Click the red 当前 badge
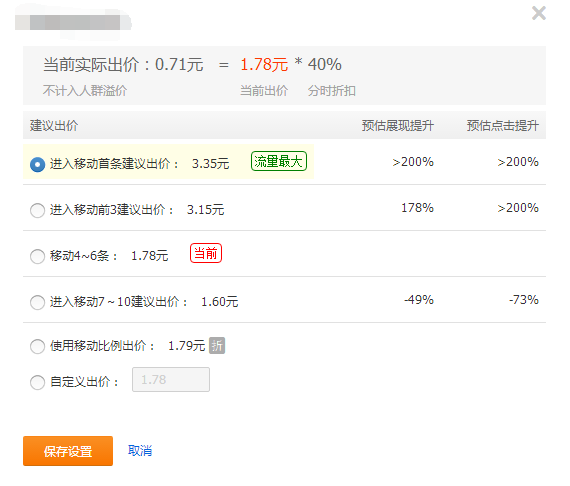 [x=206, y=253]
